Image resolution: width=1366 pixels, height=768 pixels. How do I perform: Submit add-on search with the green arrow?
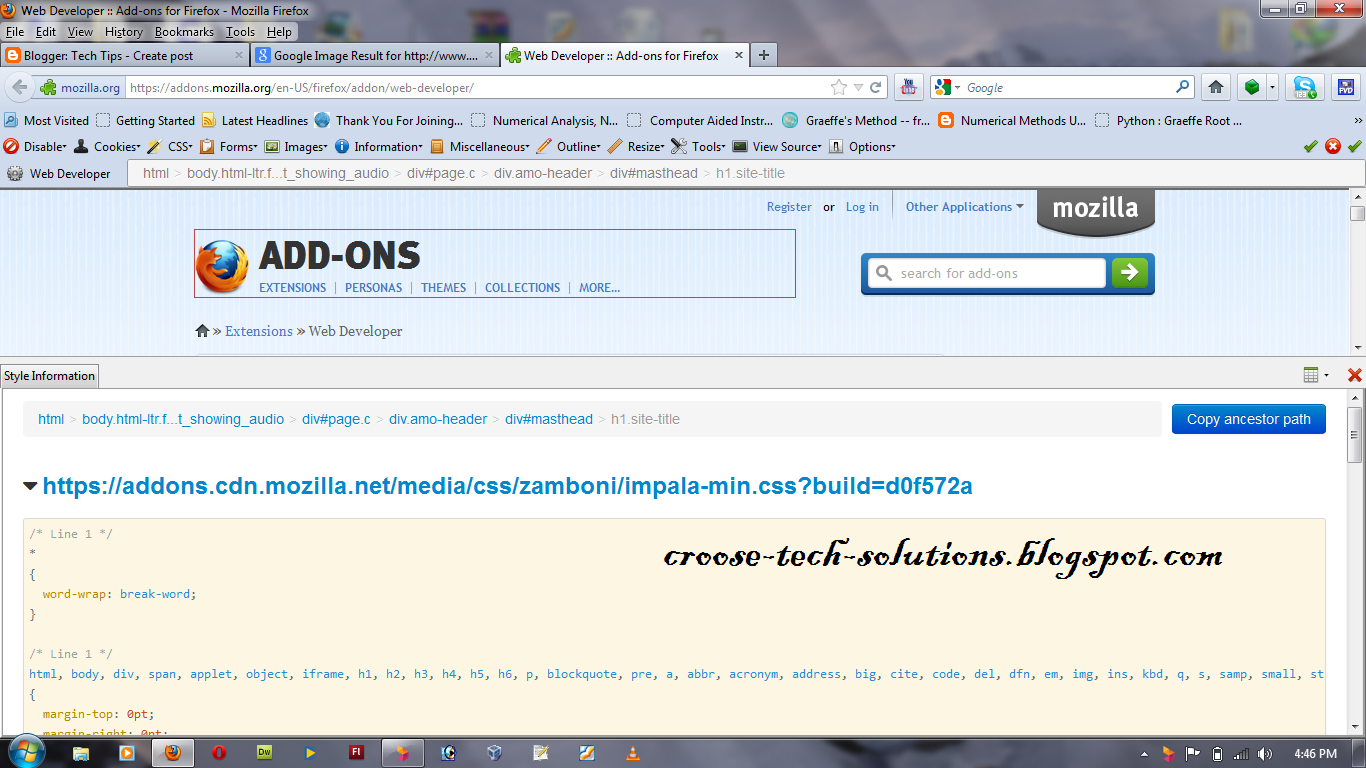(x=1130, y=272)
